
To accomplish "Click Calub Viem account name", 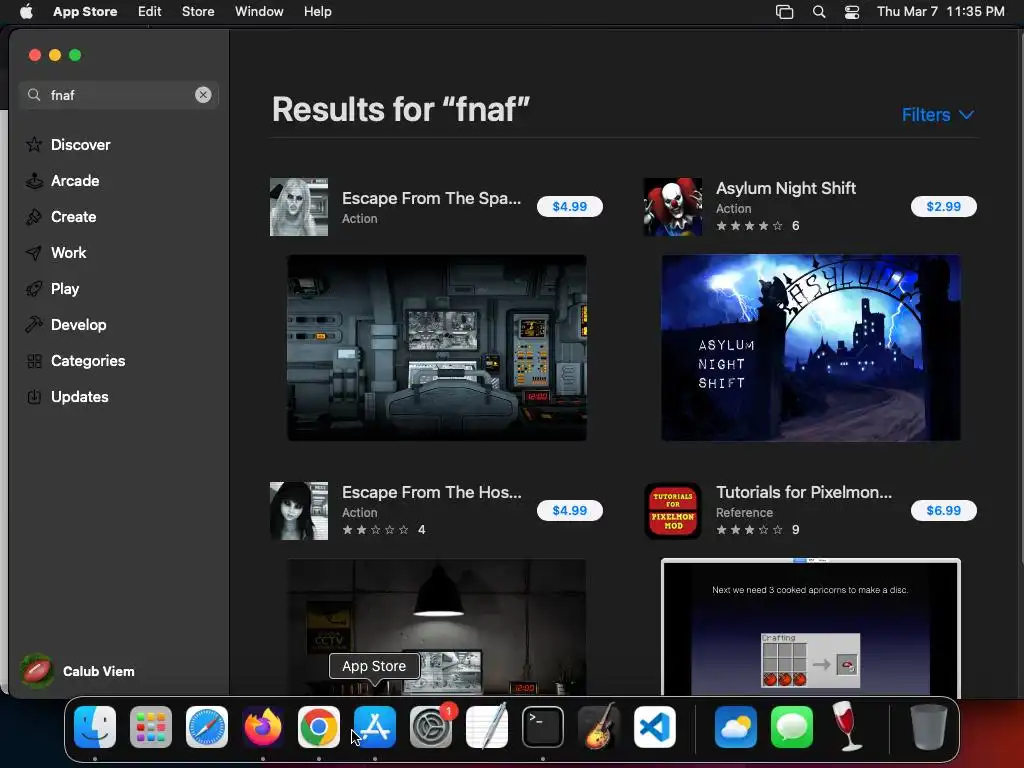I will [99, 671].
